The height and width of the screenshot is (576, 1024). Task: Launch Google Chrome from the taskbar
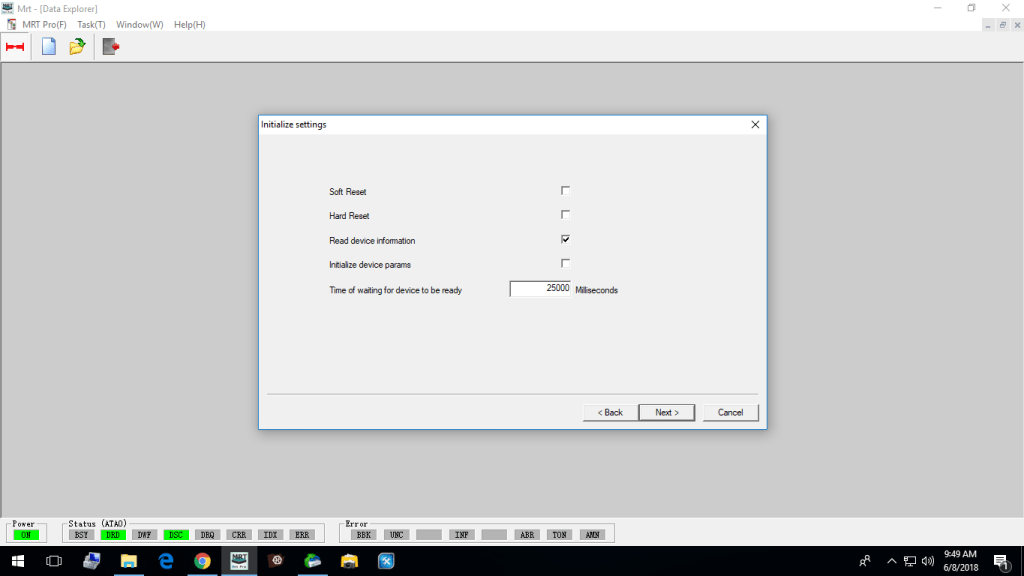[x=202, y=560]
